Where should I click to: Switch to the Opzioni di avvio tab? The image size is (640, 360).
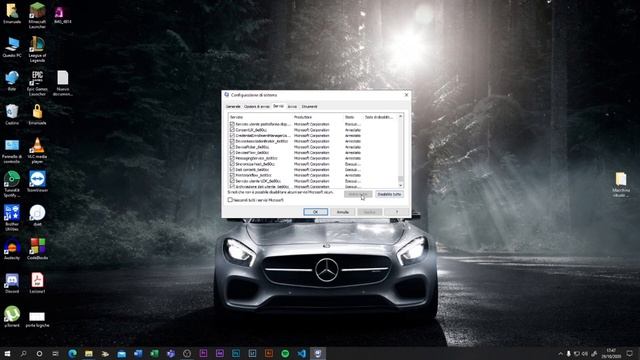pos(257,107)
